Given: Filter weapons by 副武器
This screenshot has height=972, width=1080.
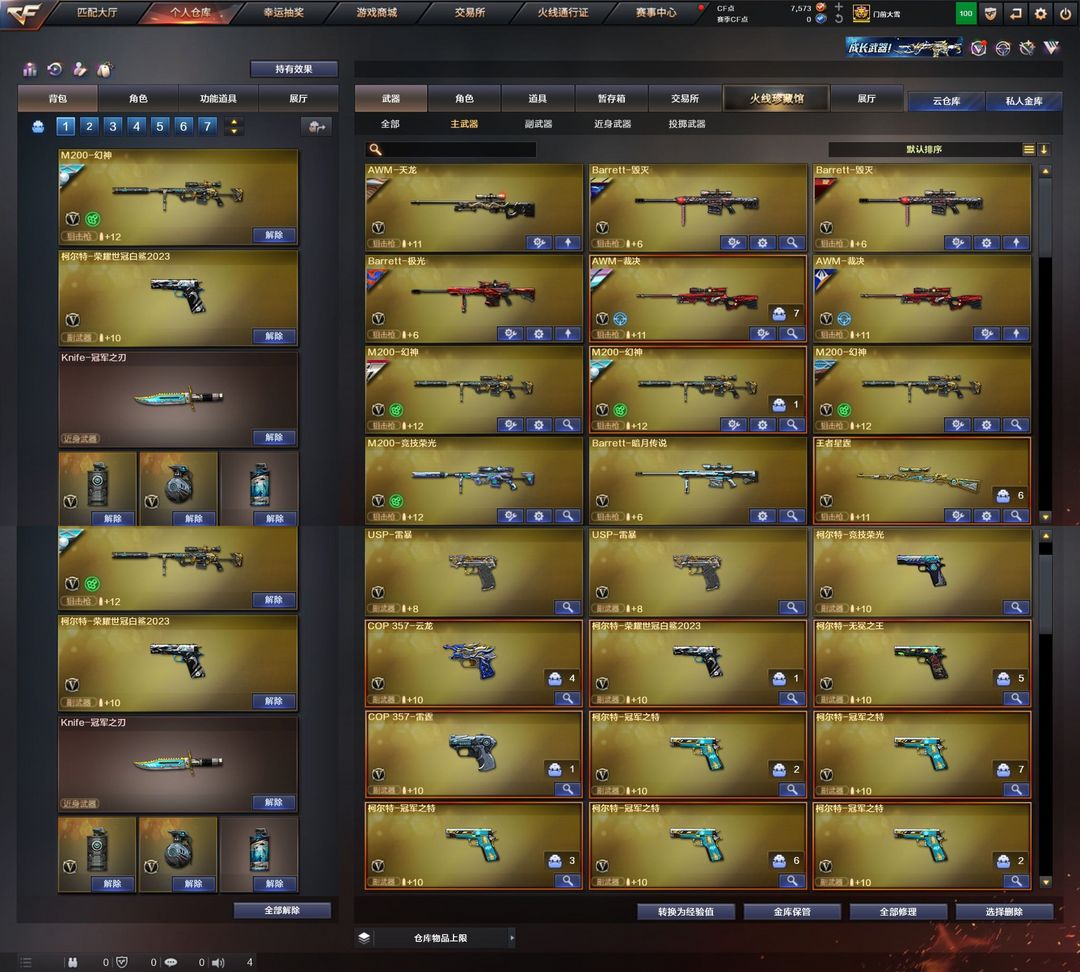Looking at the screenshot, I should point(538,124).
